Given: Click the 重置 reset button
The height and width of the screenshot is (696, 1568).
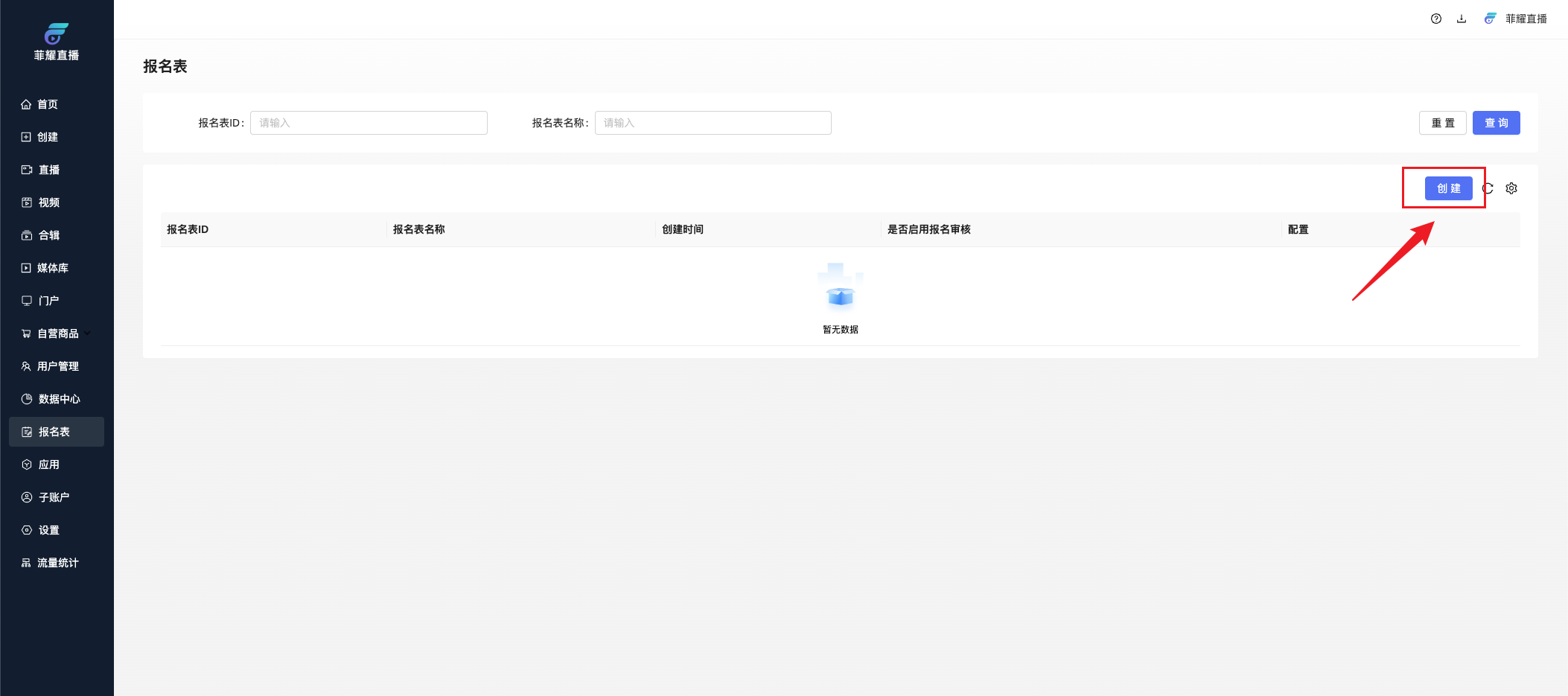Looking at the screenshot, I should pyautogui.click(x=1442, y=123).
